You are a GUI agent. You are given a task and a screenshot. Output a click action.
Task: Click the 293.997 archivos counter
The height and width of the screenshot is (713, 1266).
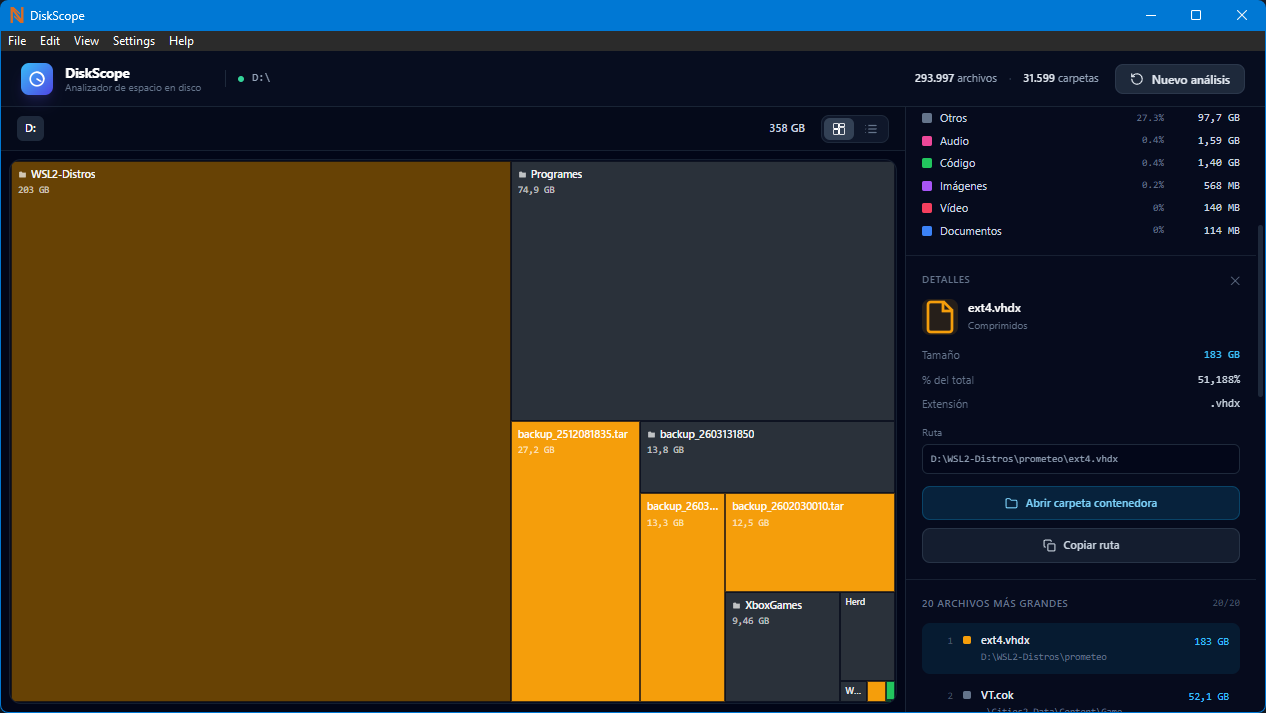tap(956, 78)
